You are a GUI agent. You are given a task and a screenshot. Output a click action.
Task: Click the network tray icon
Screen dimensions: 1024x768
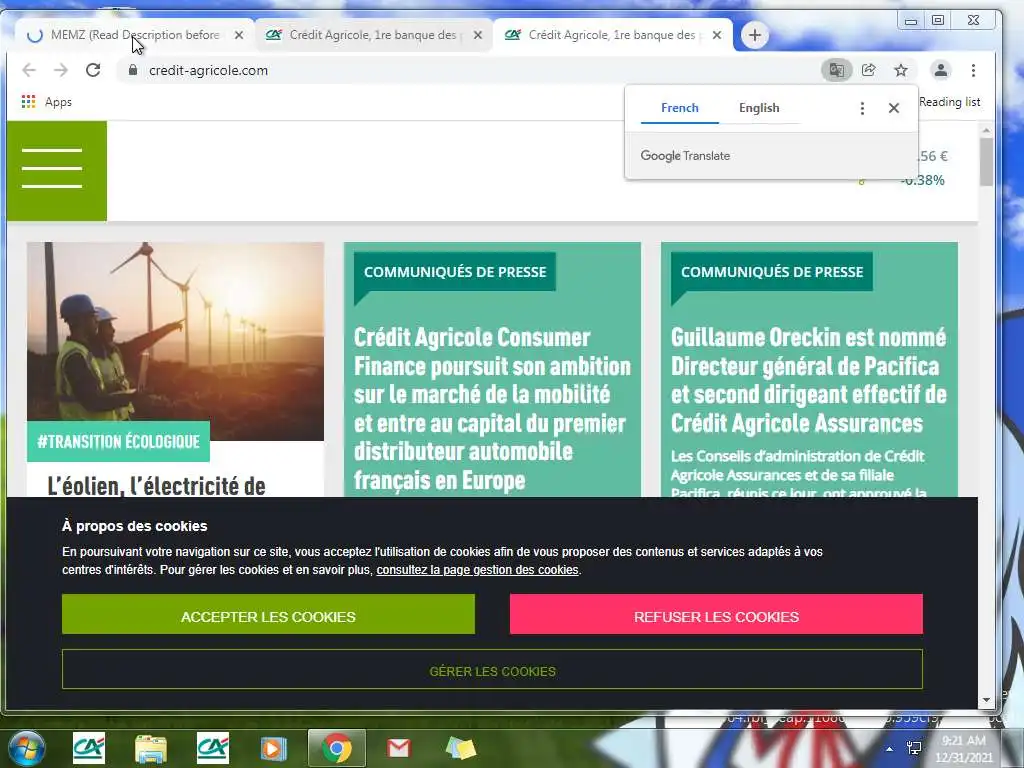pyautogui.click(x=914, y=748)
